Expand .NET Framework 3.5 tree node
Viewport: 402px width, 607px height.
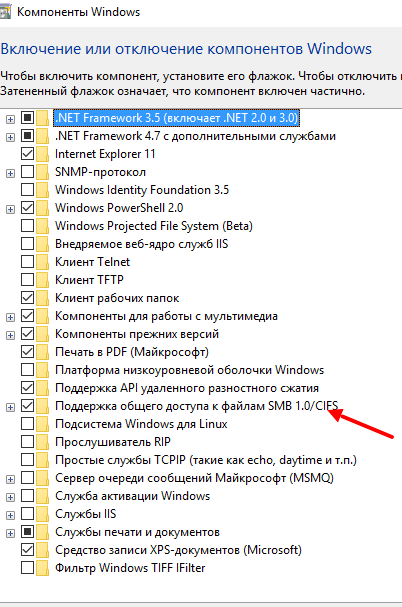10,119
